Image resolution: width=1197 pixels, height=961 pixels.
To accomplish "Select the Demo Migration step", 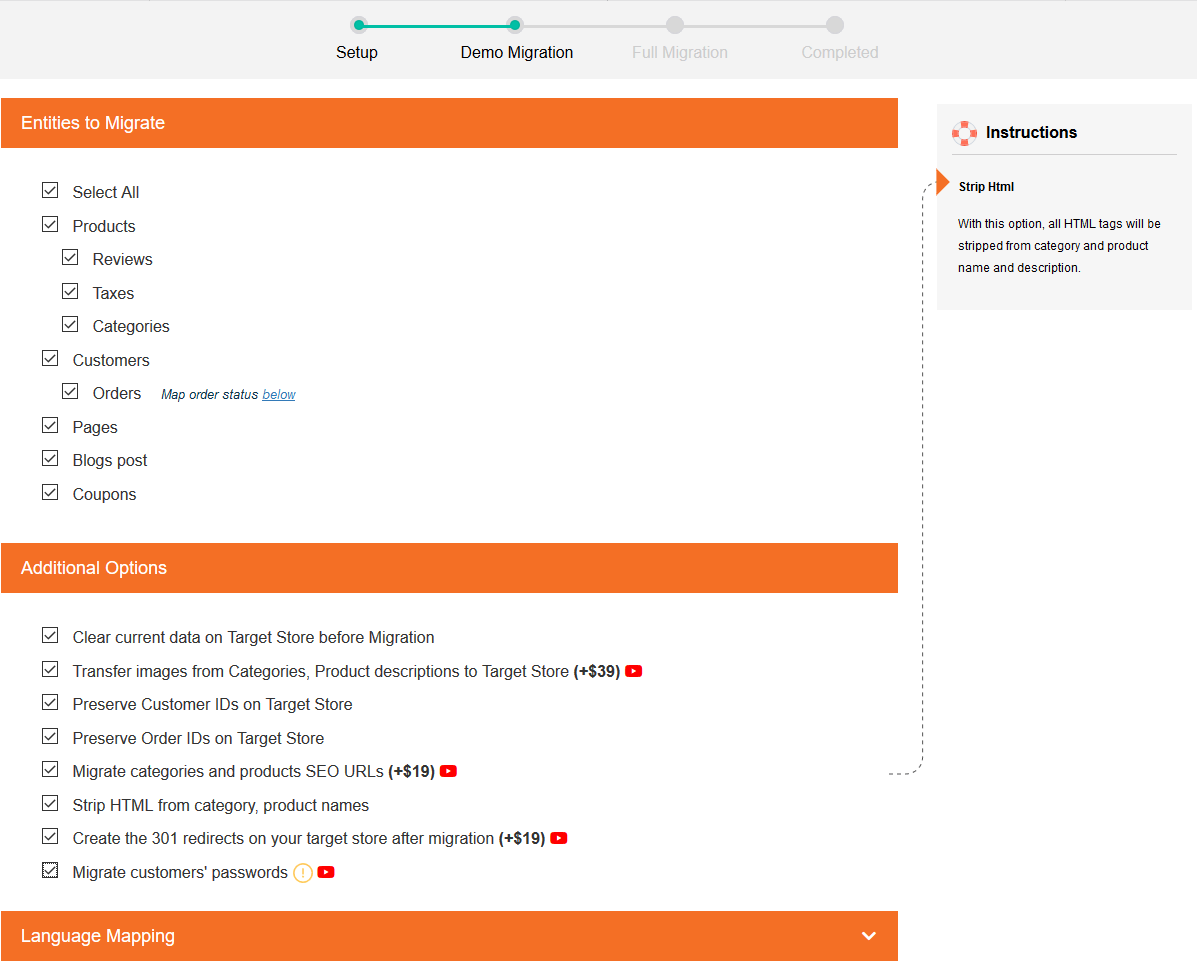I will pos(516,52).
